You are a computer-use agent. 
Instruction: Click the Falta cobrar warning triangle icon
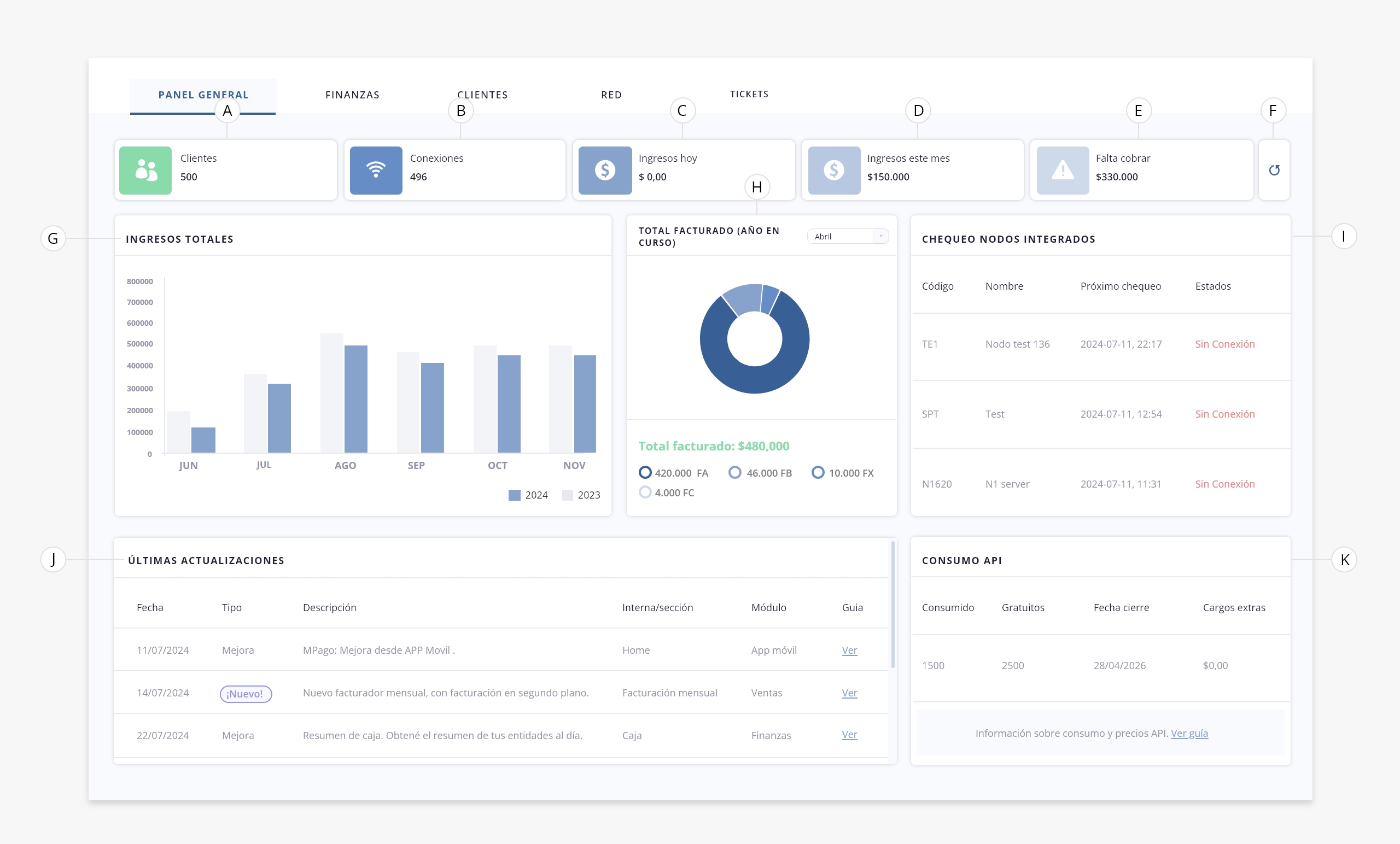click(1062, 171)
